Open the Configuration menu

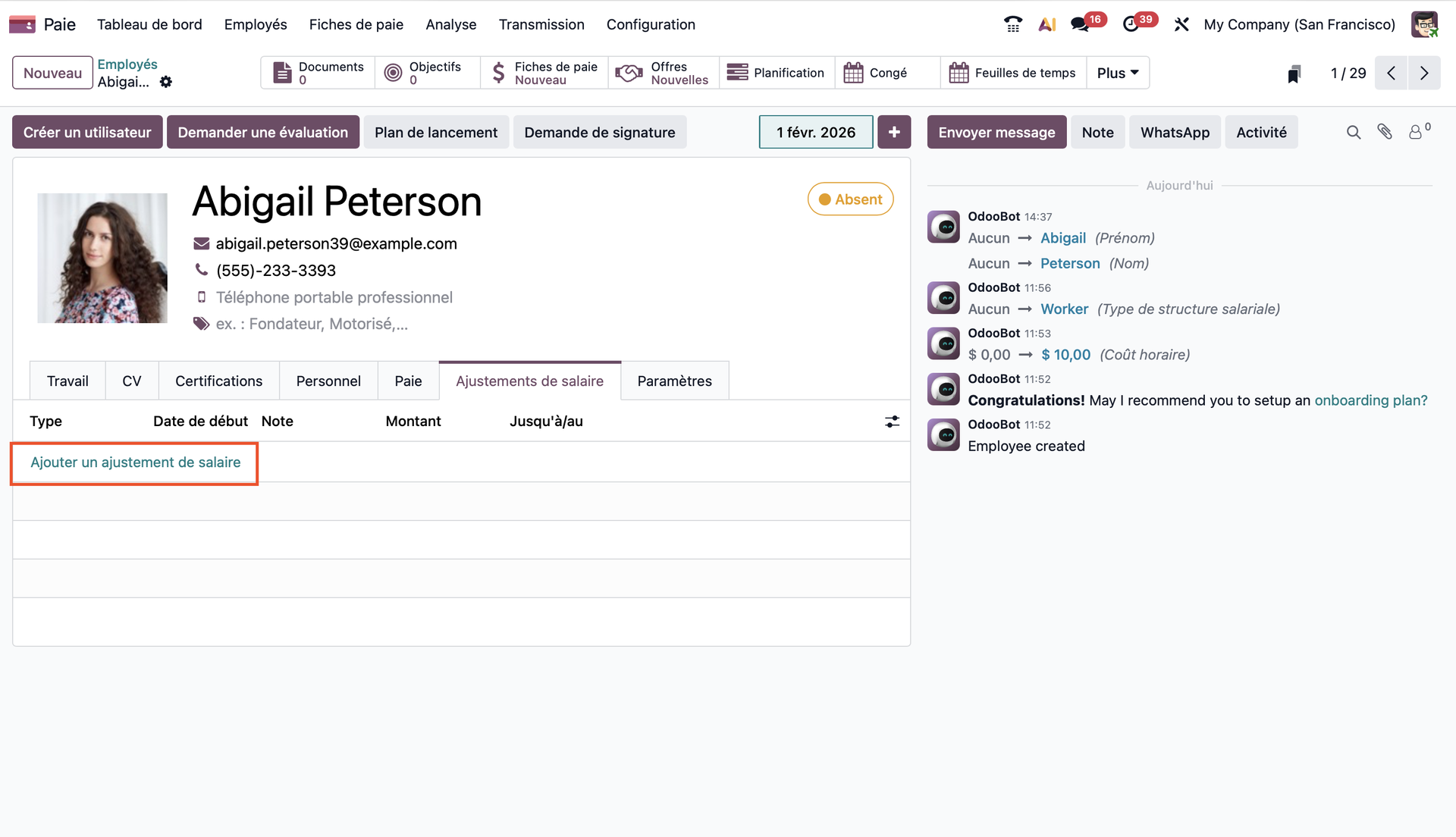[651, 24]
